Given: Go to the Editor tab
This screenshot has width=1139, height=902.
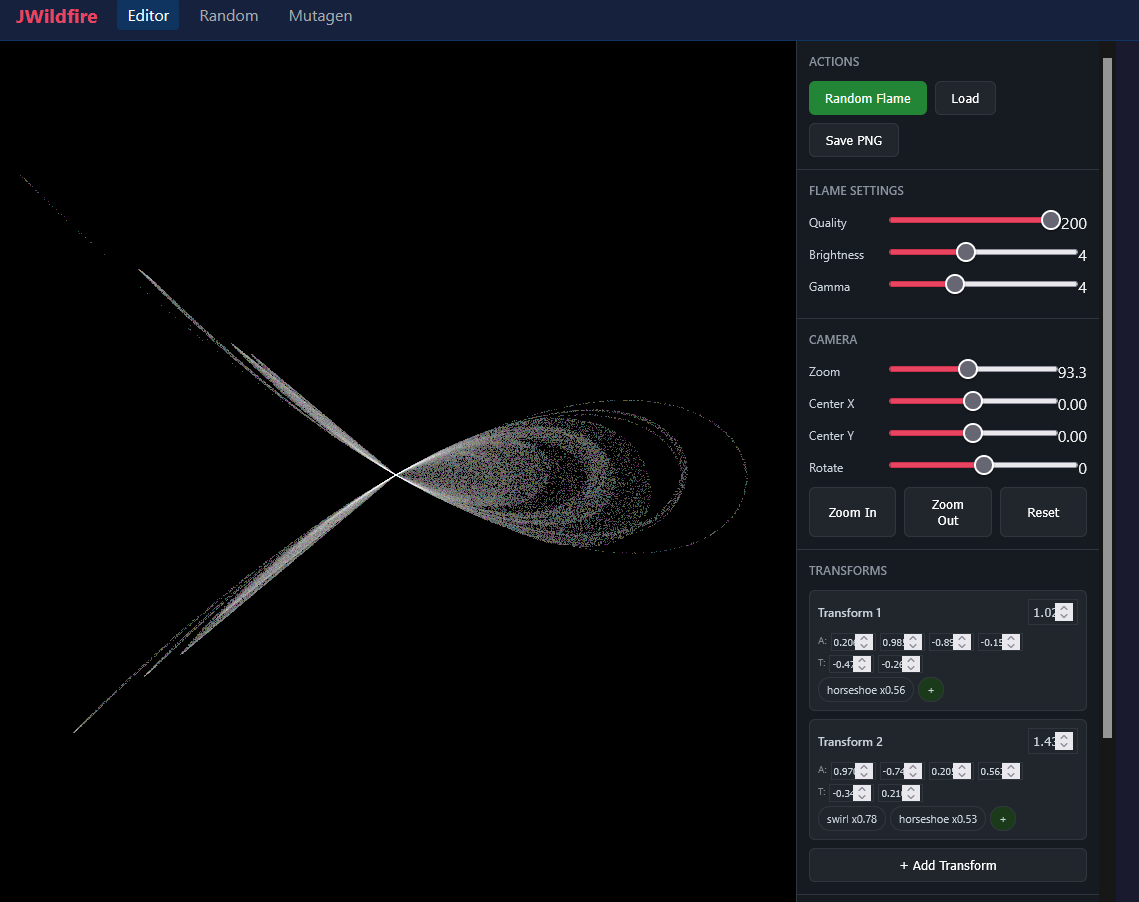Looking at the screenshot, I should point(148,16).
